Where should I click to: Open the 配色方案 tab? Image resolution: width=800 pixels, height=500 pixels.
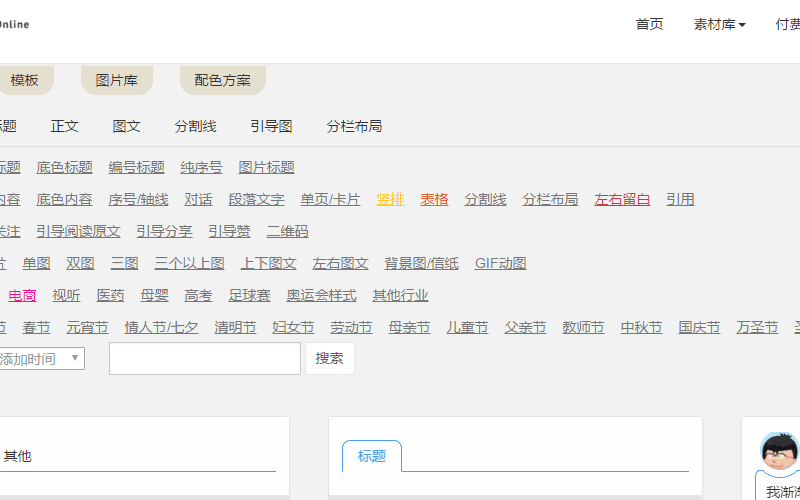(x=223, y=81)
